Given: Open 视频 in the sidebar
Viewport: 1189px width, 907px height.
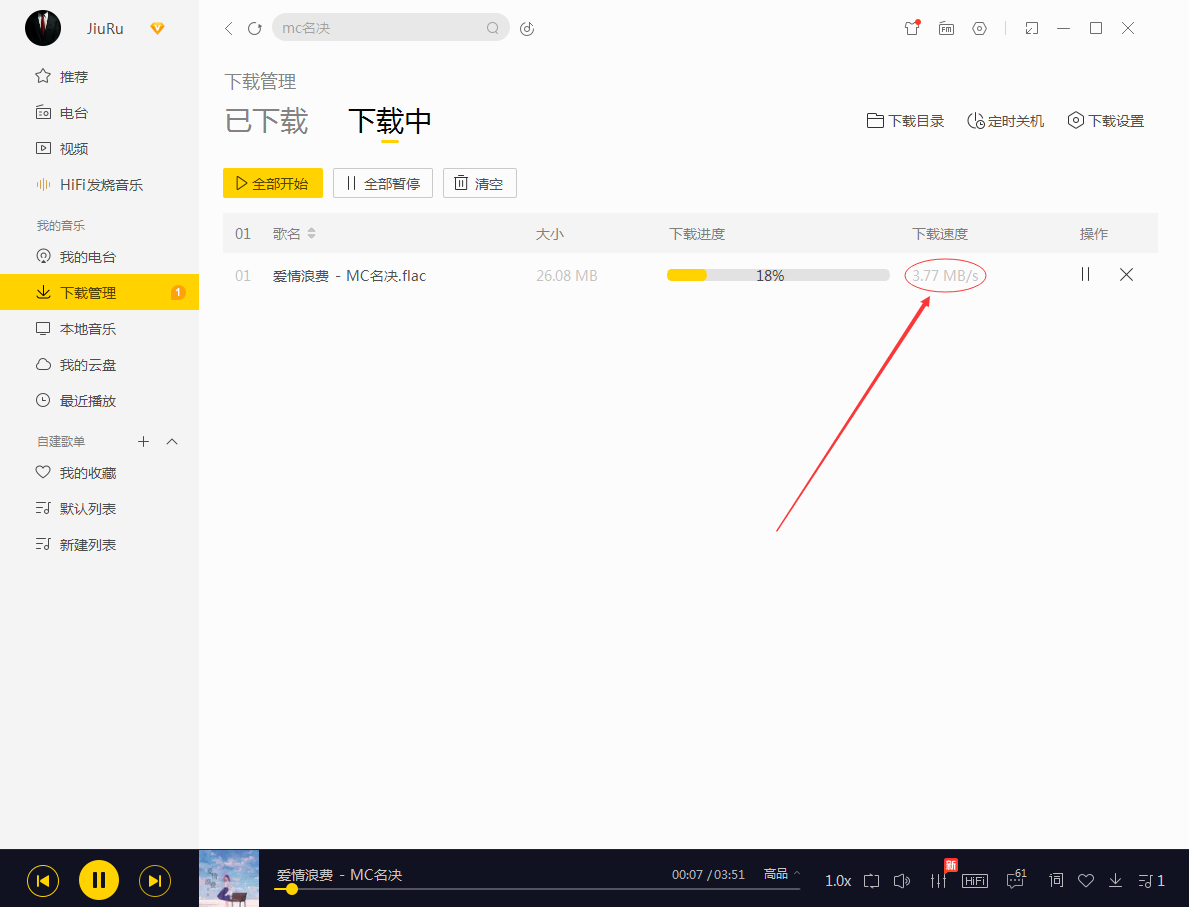Looking at the screenshot, I should pos(99,149).
